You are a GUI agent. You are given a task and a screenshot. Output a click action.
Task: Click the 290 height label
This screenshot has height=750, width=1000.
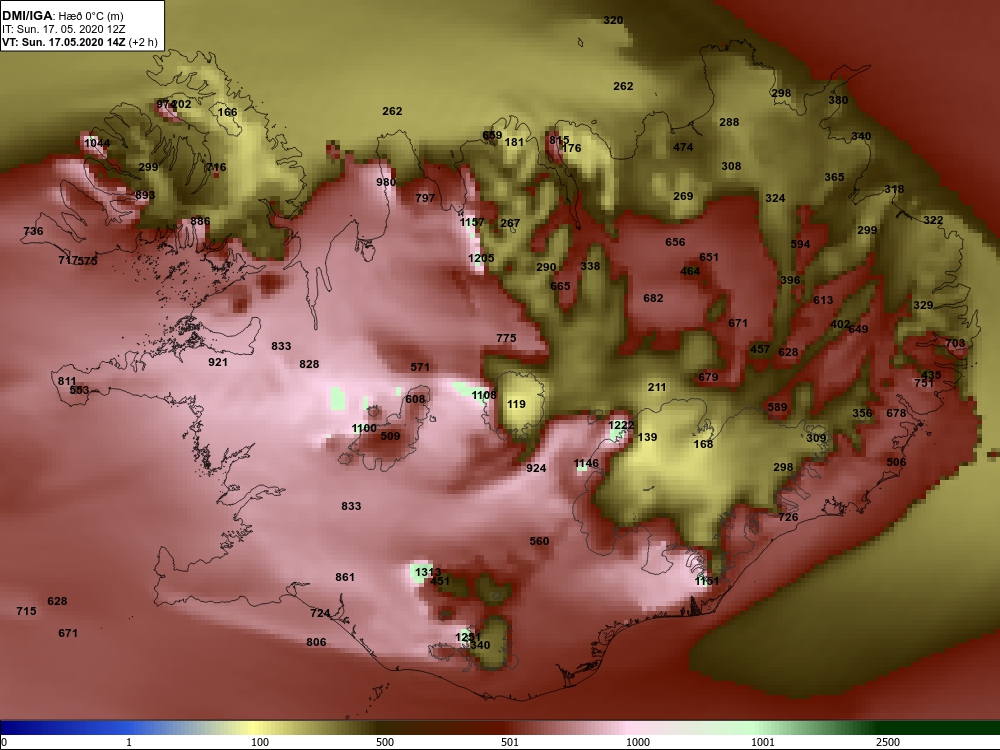click(x=546, y=267)
